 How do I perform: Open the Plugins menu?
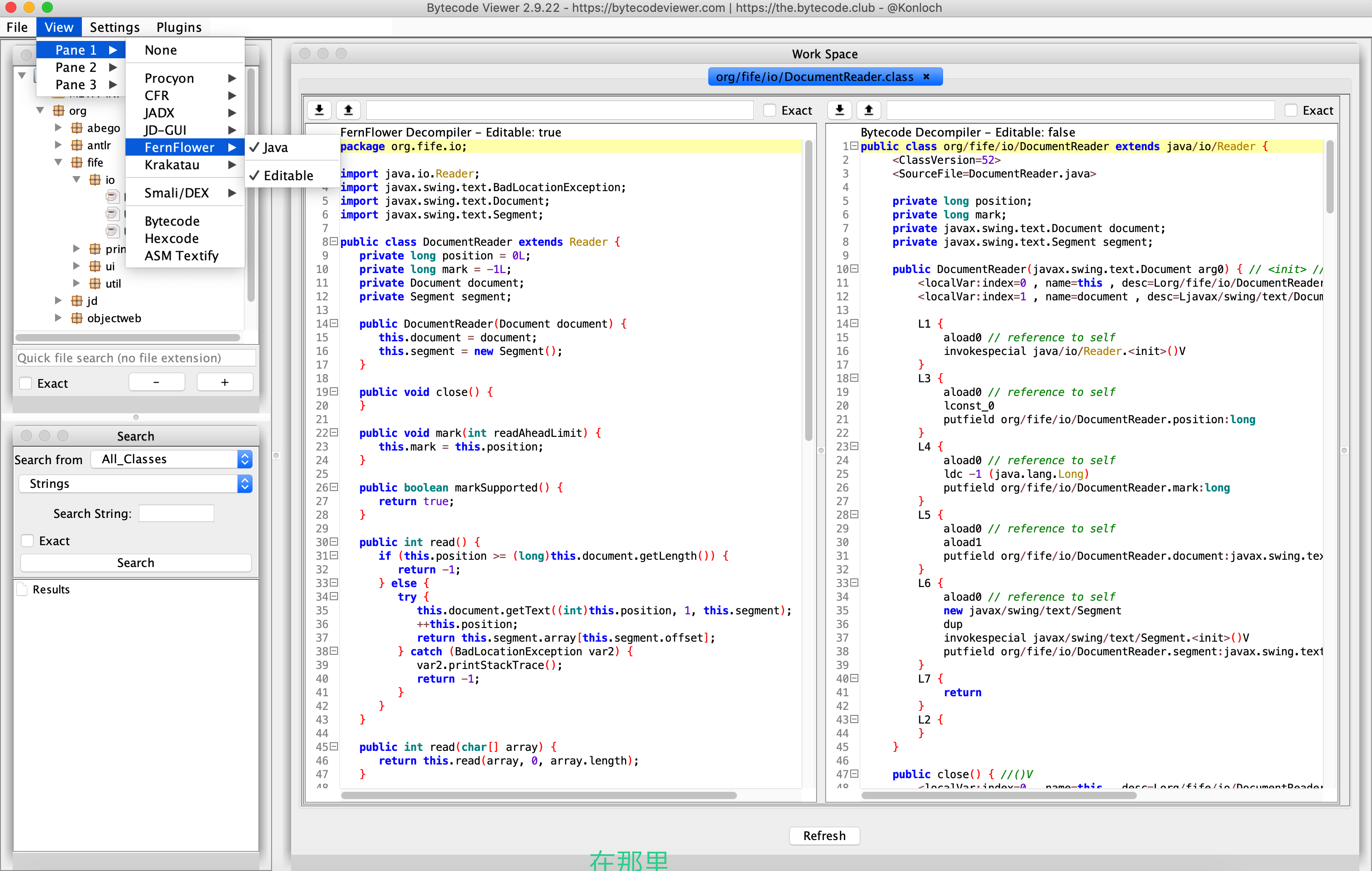pos(178,27)
